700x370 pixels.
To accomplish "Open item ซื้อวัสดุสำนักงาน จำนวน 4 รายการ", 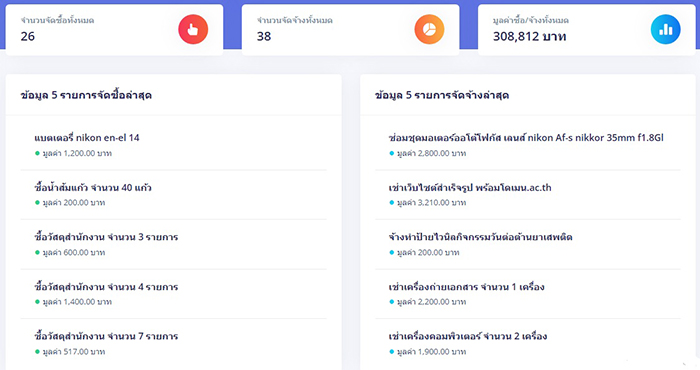I will (106, 287).
